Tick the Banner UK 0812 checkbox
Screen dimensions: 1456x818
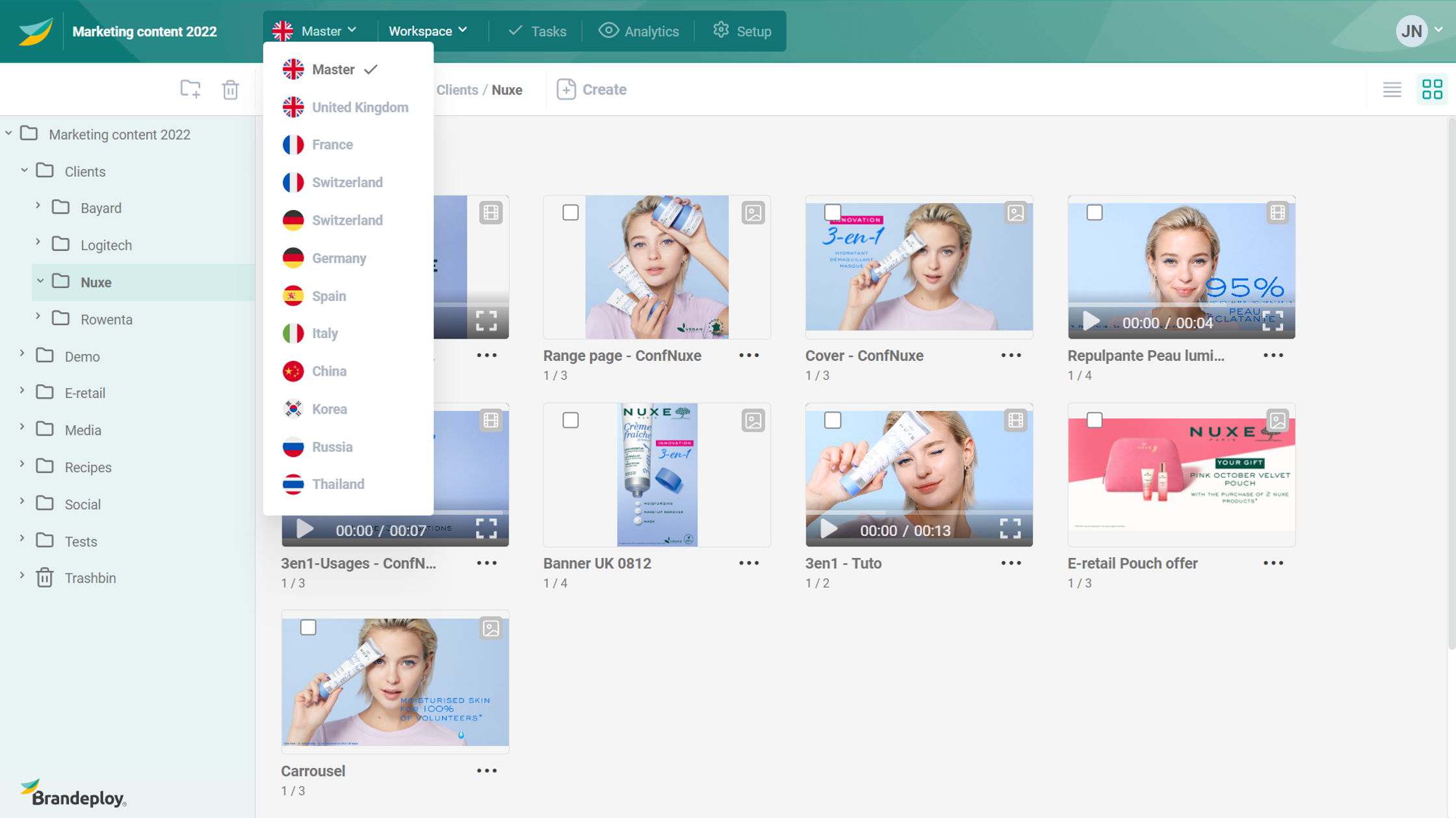(x=570, y=421)
